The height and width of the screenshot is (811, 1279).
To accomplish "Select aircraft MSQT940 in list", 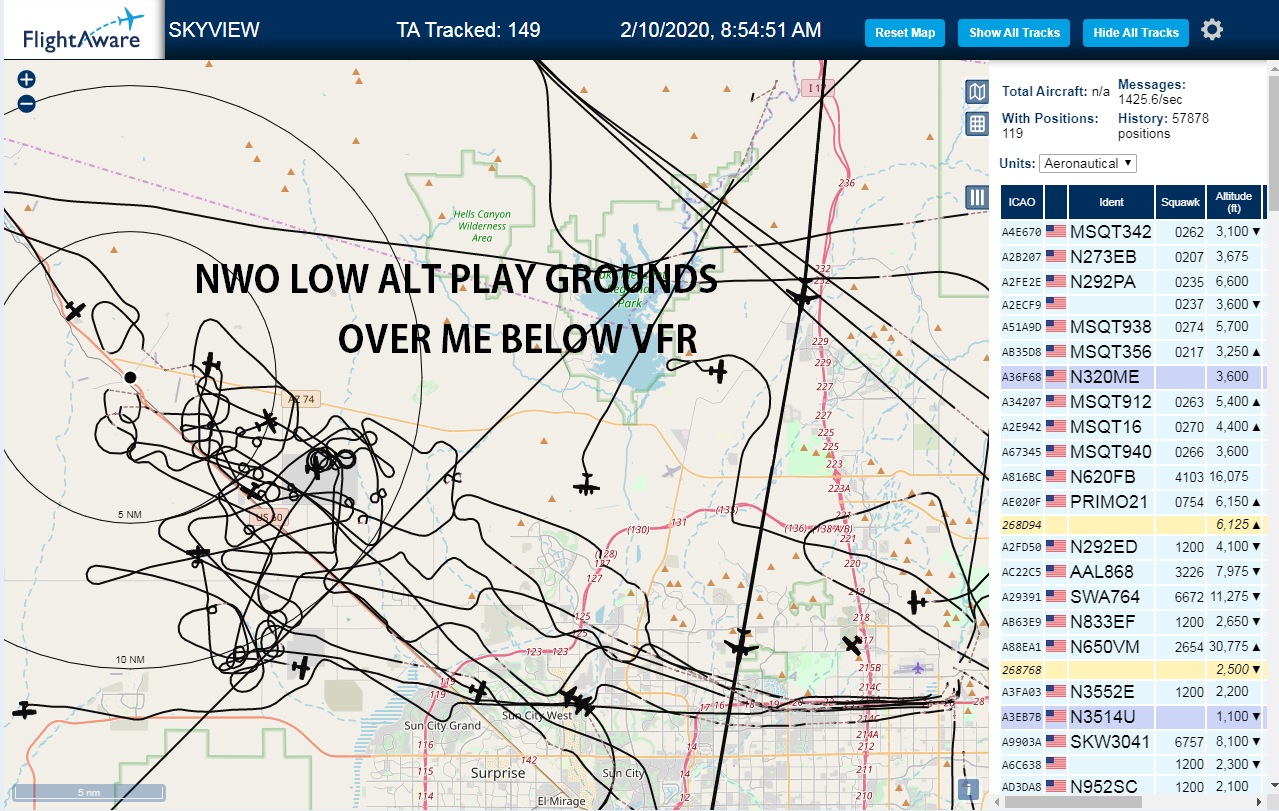I will (x=1132, y=452).
